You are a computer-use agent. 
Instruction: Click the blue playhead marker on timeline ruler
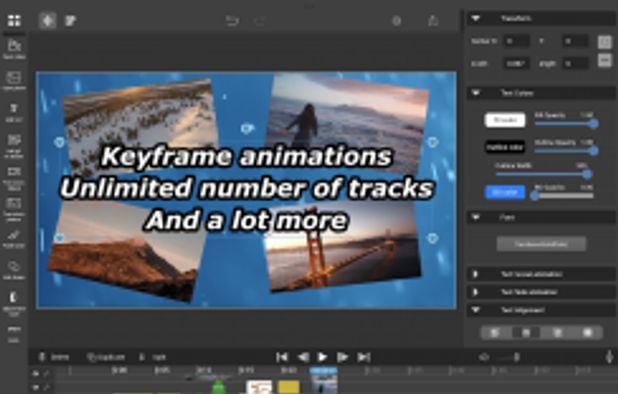pos(323,371)
